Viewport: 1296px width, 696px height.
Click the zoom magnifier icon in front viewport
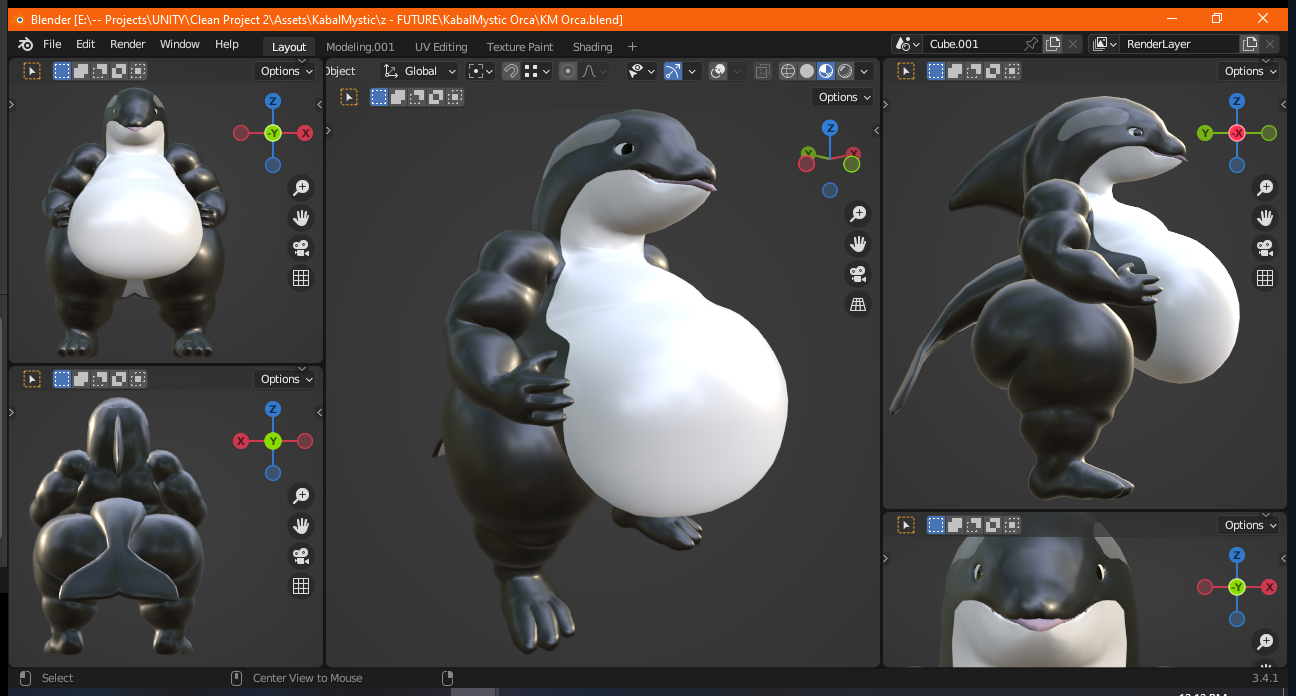301,187
